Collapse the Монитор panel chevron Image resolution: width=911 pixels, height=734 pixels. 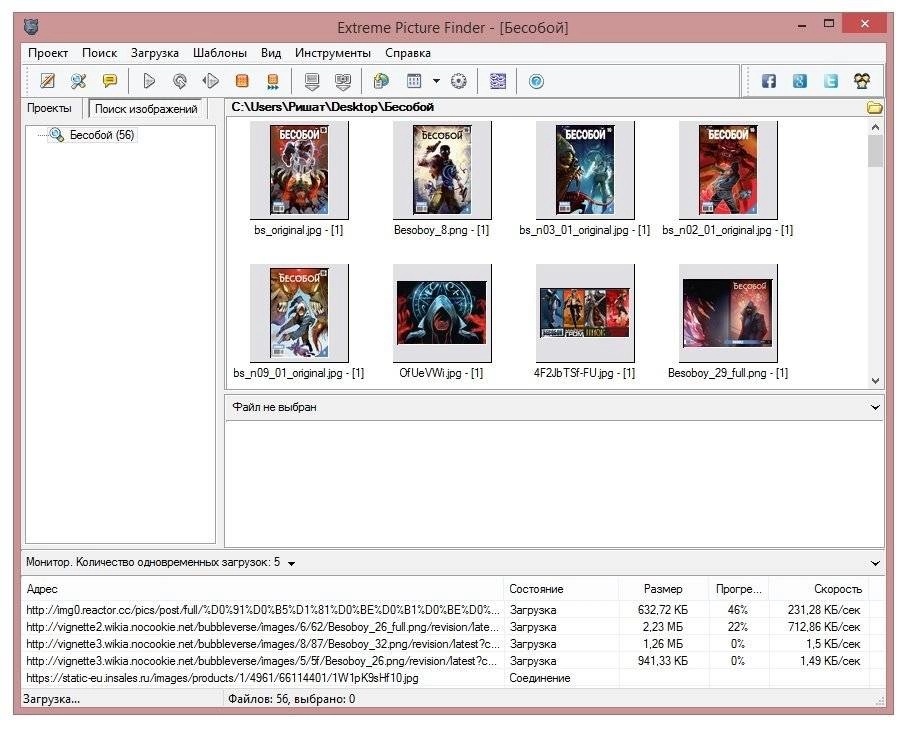(x=875, y=563)
